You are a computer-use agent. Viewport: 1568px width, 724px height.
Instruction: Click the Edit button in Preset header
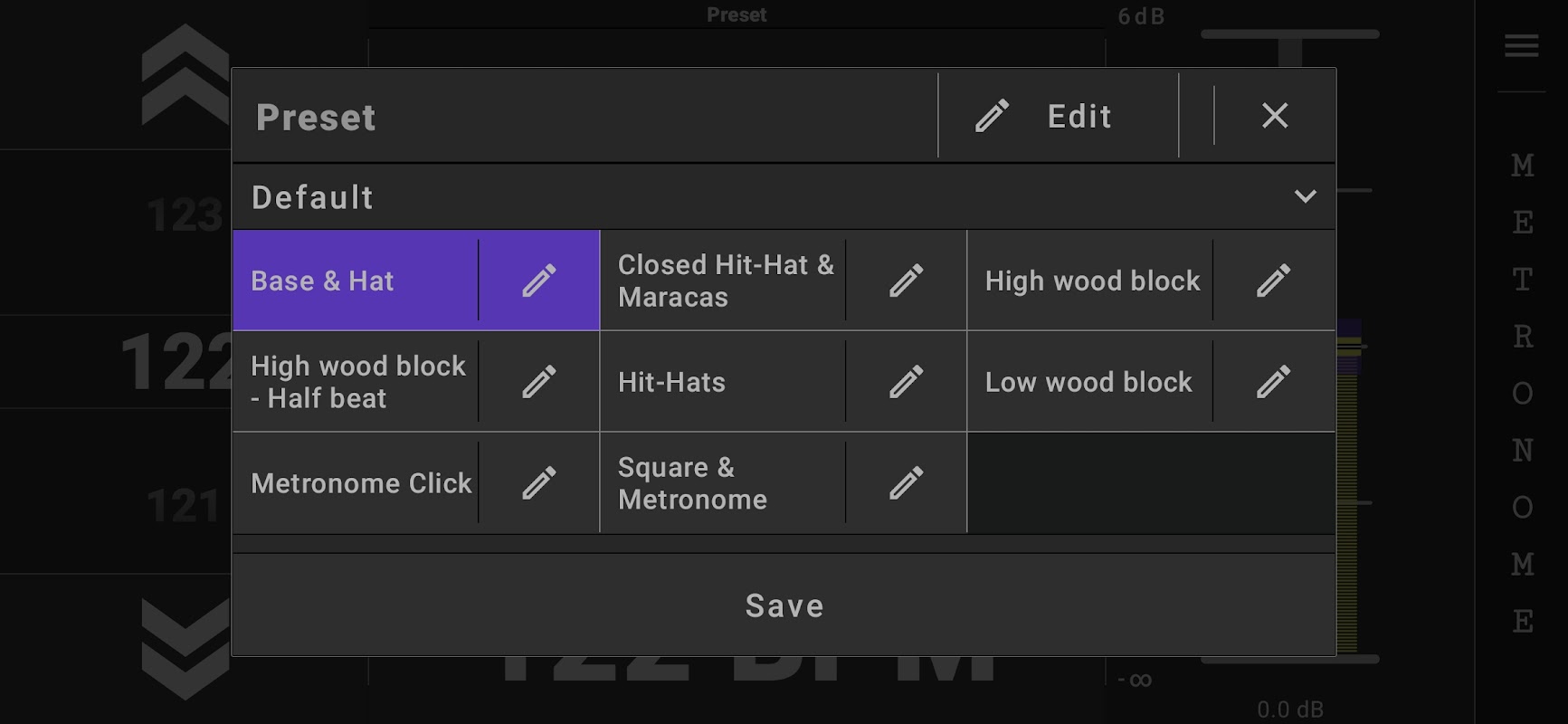tap(1059, 116)
